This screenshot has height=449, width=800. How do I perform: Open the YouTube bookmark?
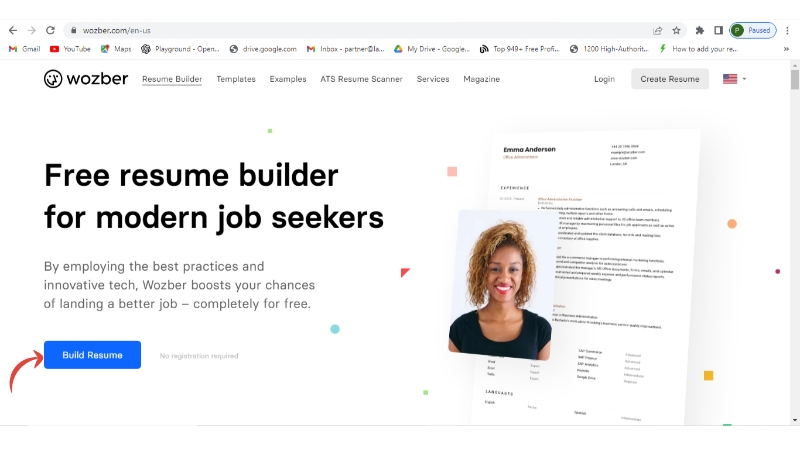(70, 49)
